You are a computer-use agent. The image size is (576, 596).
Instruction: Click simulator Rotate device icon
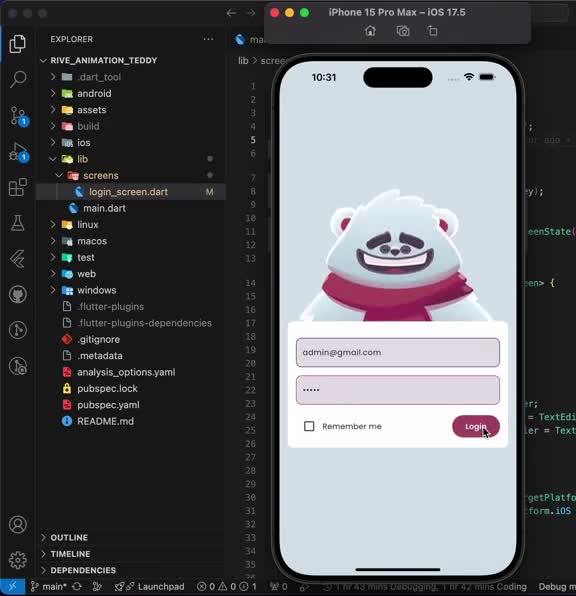432,31
